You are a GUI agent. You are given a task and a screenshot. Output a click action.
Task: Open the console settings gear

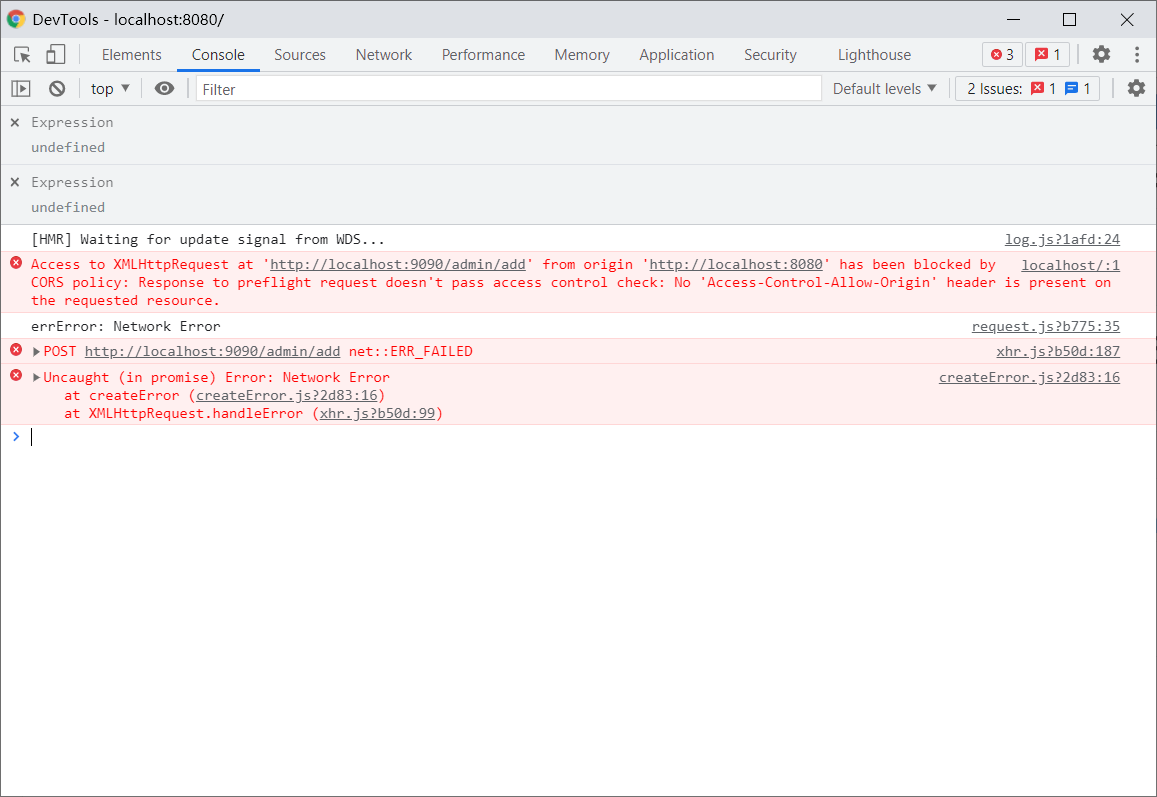1136,89
